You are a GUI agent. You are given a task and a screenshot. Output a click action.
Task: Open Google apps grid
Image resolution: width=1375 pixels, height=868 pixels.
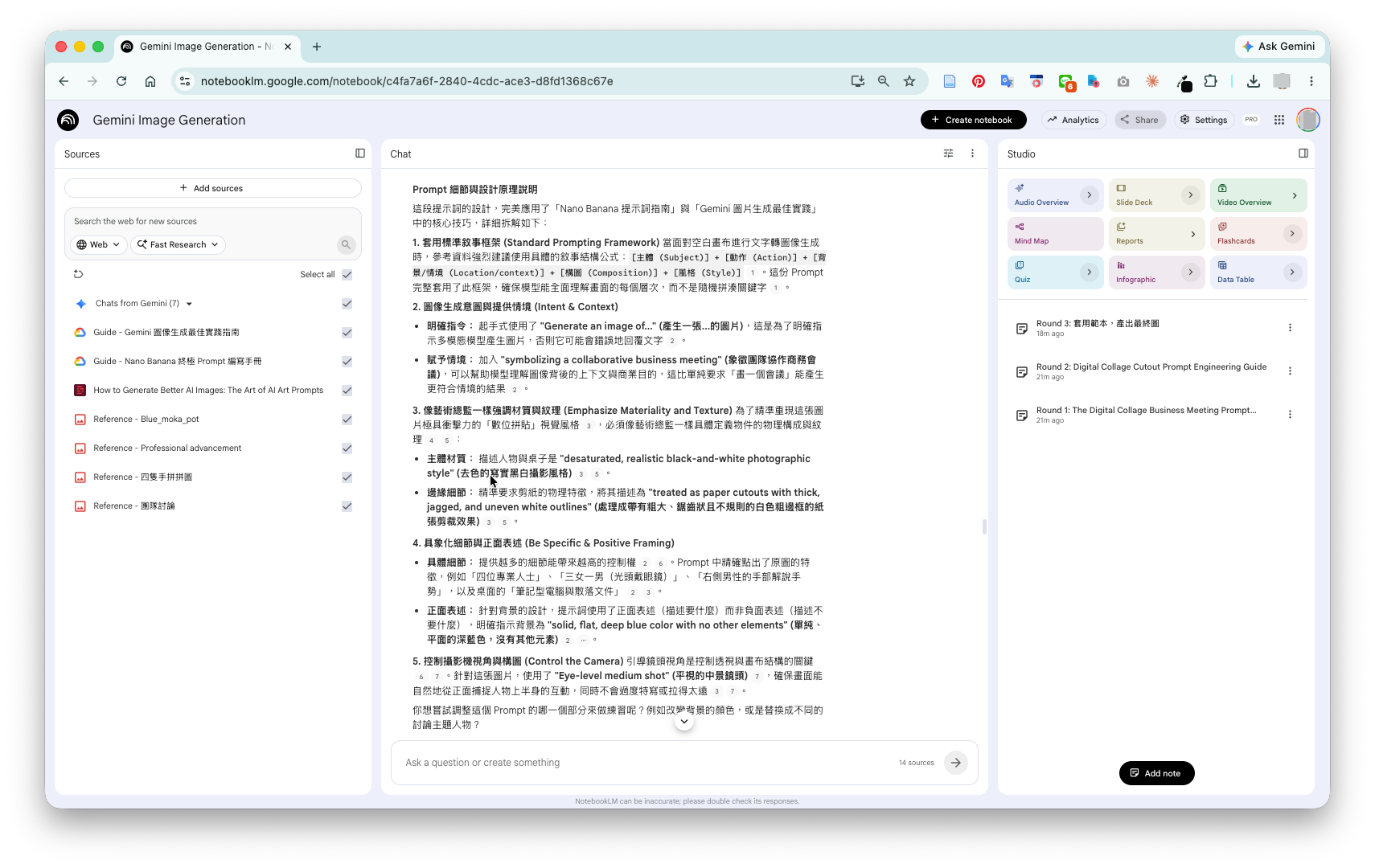[x=1279, y=120]
